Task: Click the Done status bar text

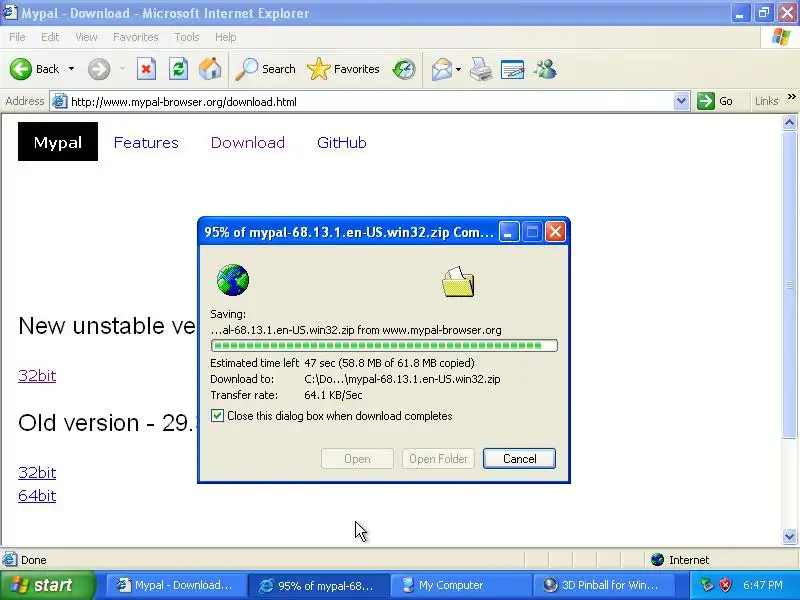Action: pos(34,560)
